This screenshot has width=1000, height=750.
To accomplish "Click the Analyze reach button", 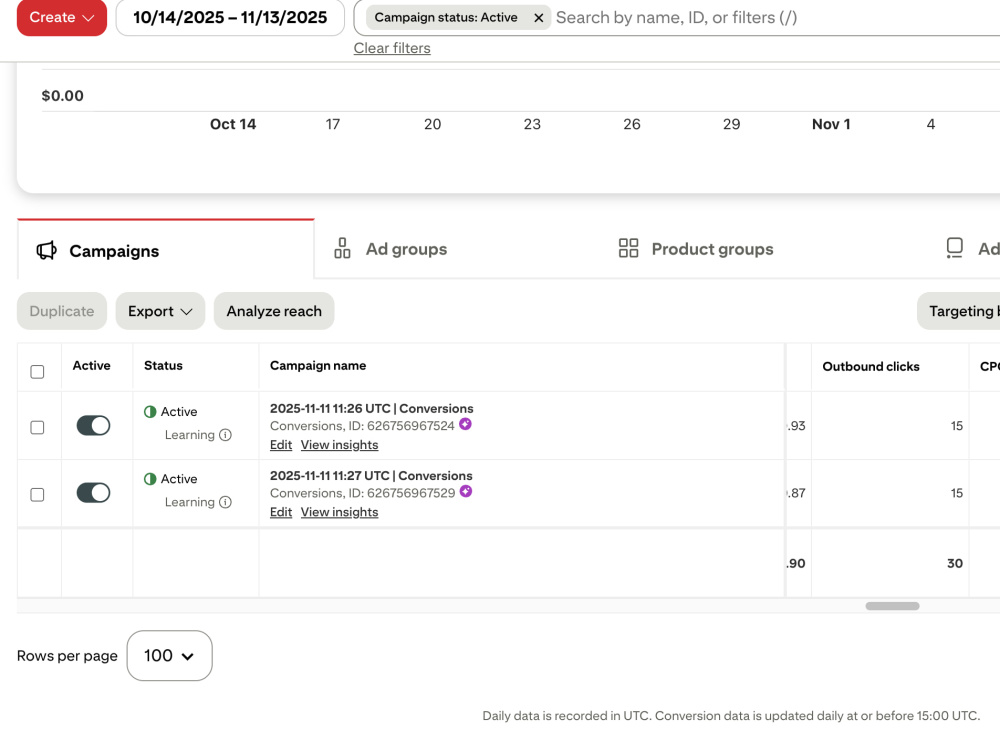I will 274,311.
